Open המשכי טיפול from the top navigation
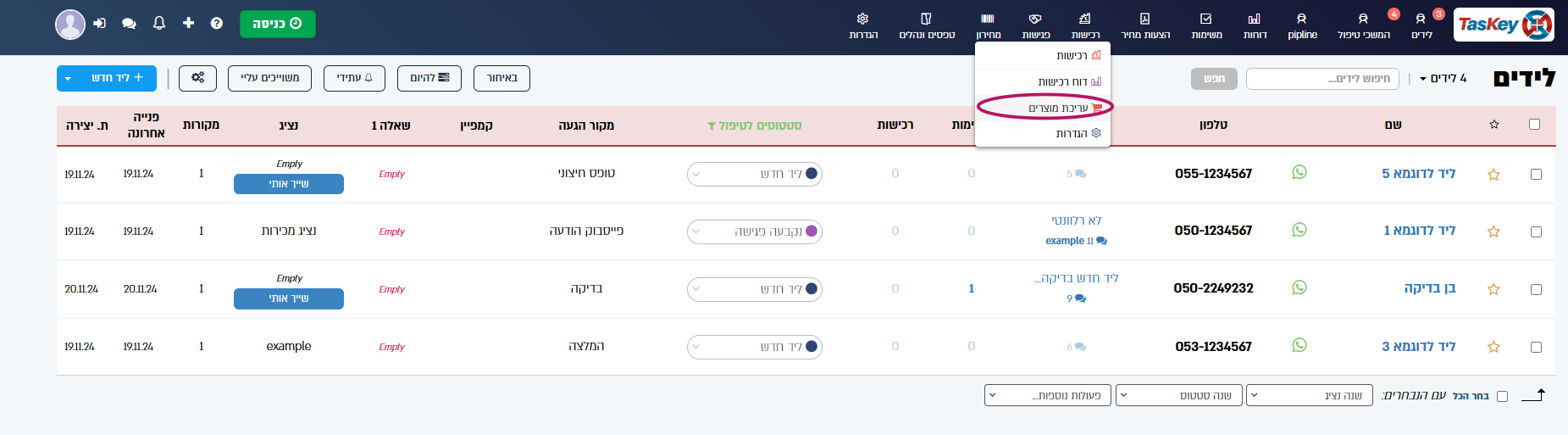This screenshot has height=435, width=1568. pos(1364,25)
